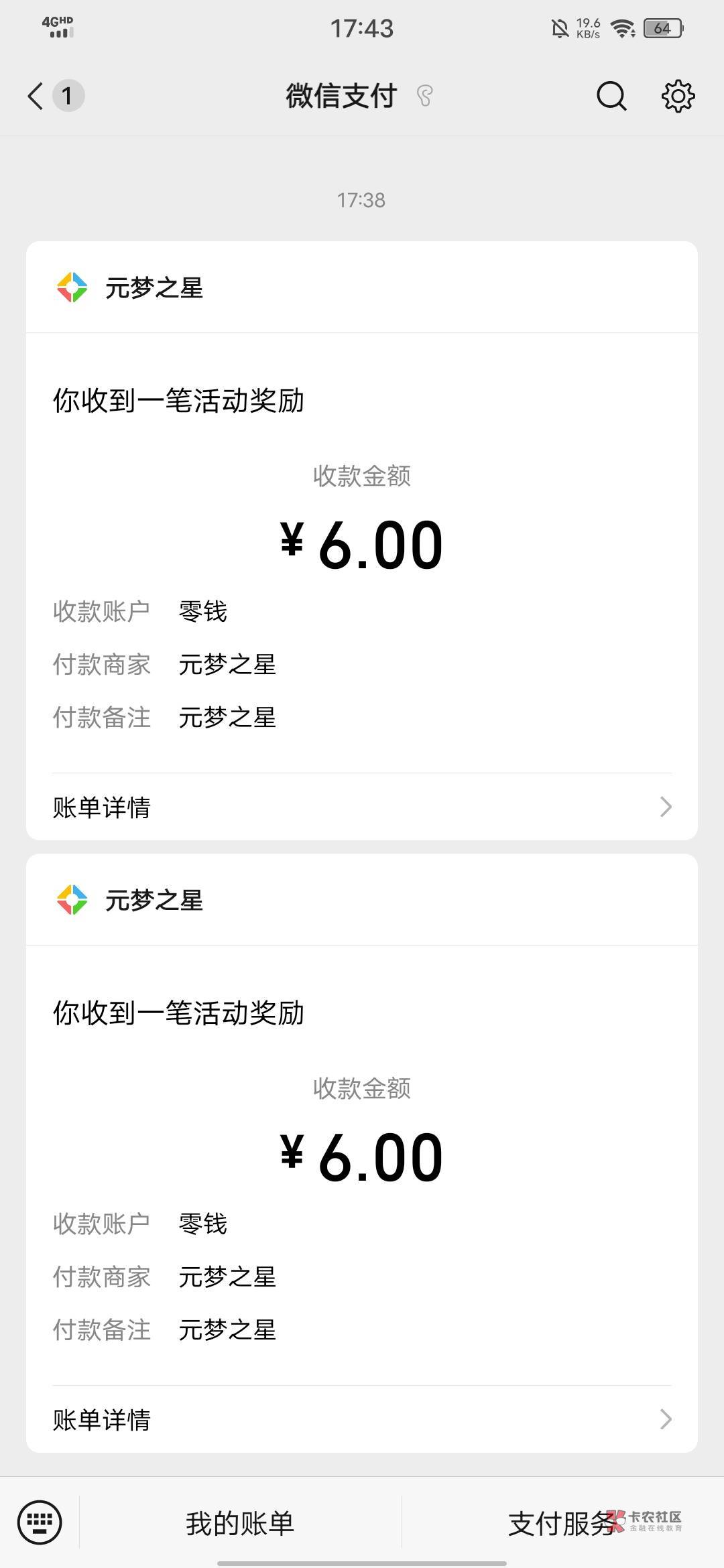724x1568 pixels.
Task: Tap the 微信支付 page title
Action: [x=341, y=96]
